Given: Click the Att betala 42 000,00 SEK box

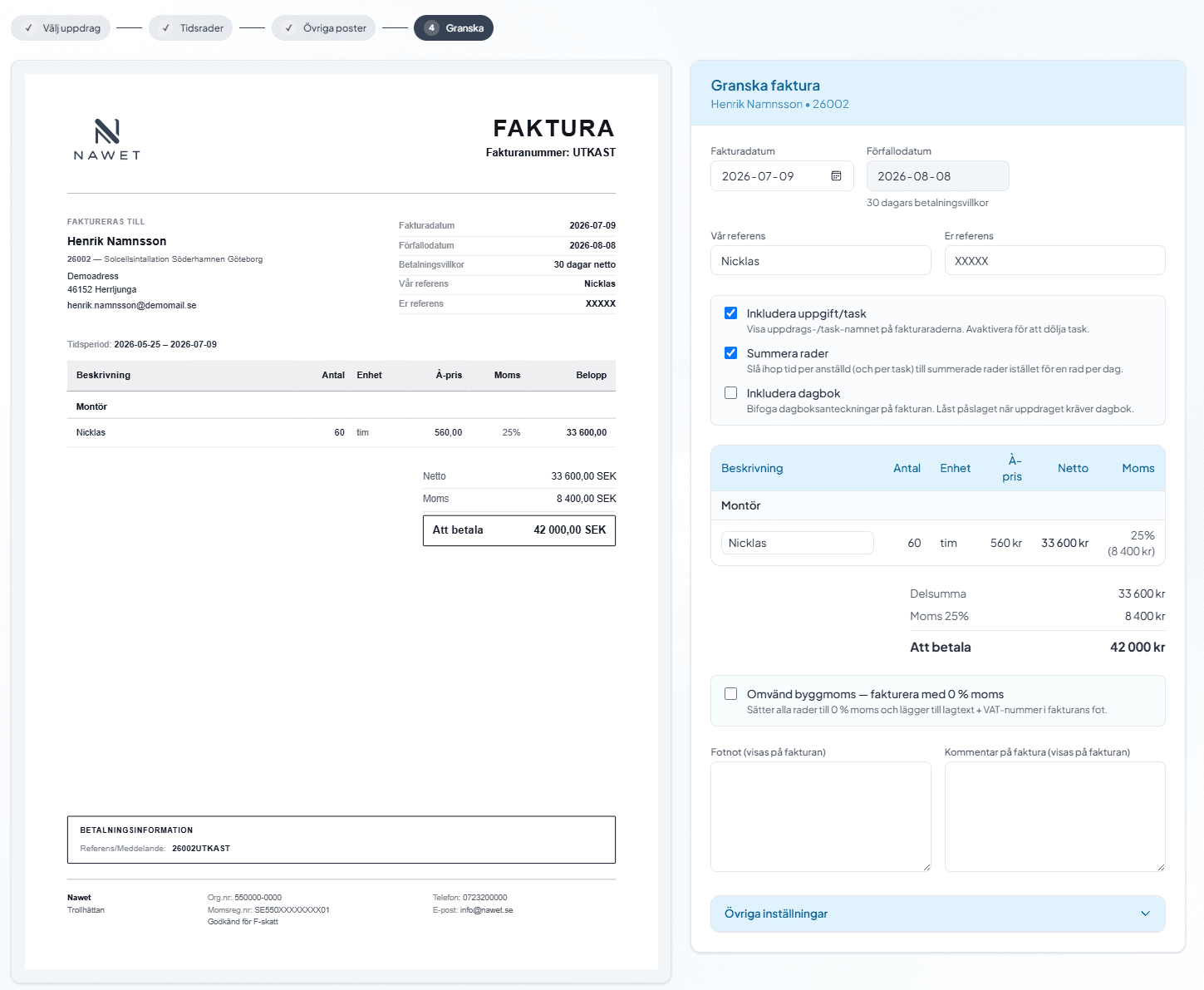Looking at the screenshot, I should [x=519, y=530].
